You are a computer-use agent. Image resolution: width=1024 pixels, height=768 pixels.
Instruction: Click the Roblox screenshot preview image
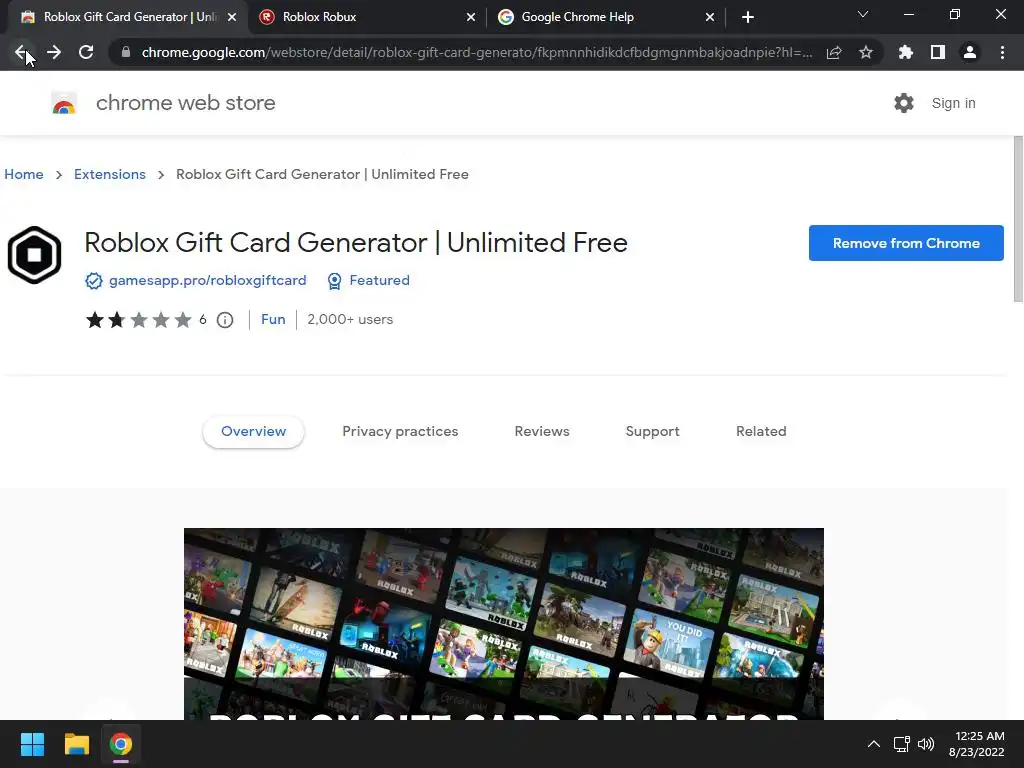click(504, 624)
